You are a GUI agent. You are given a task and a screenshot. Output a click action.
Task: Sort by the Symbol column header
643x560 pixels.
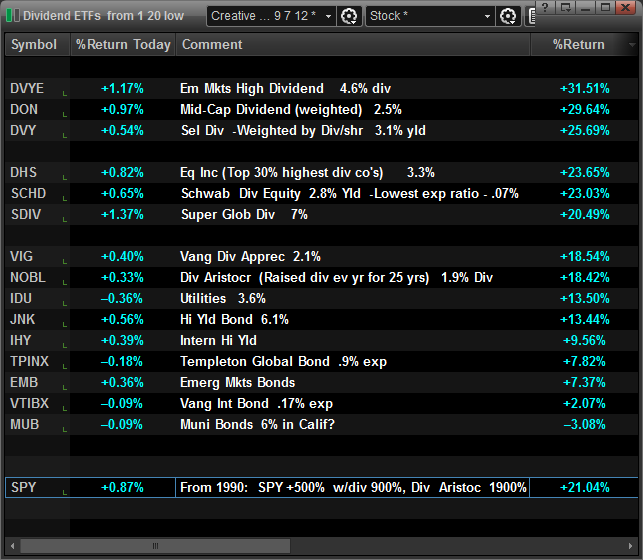click(x=37, y=44)
